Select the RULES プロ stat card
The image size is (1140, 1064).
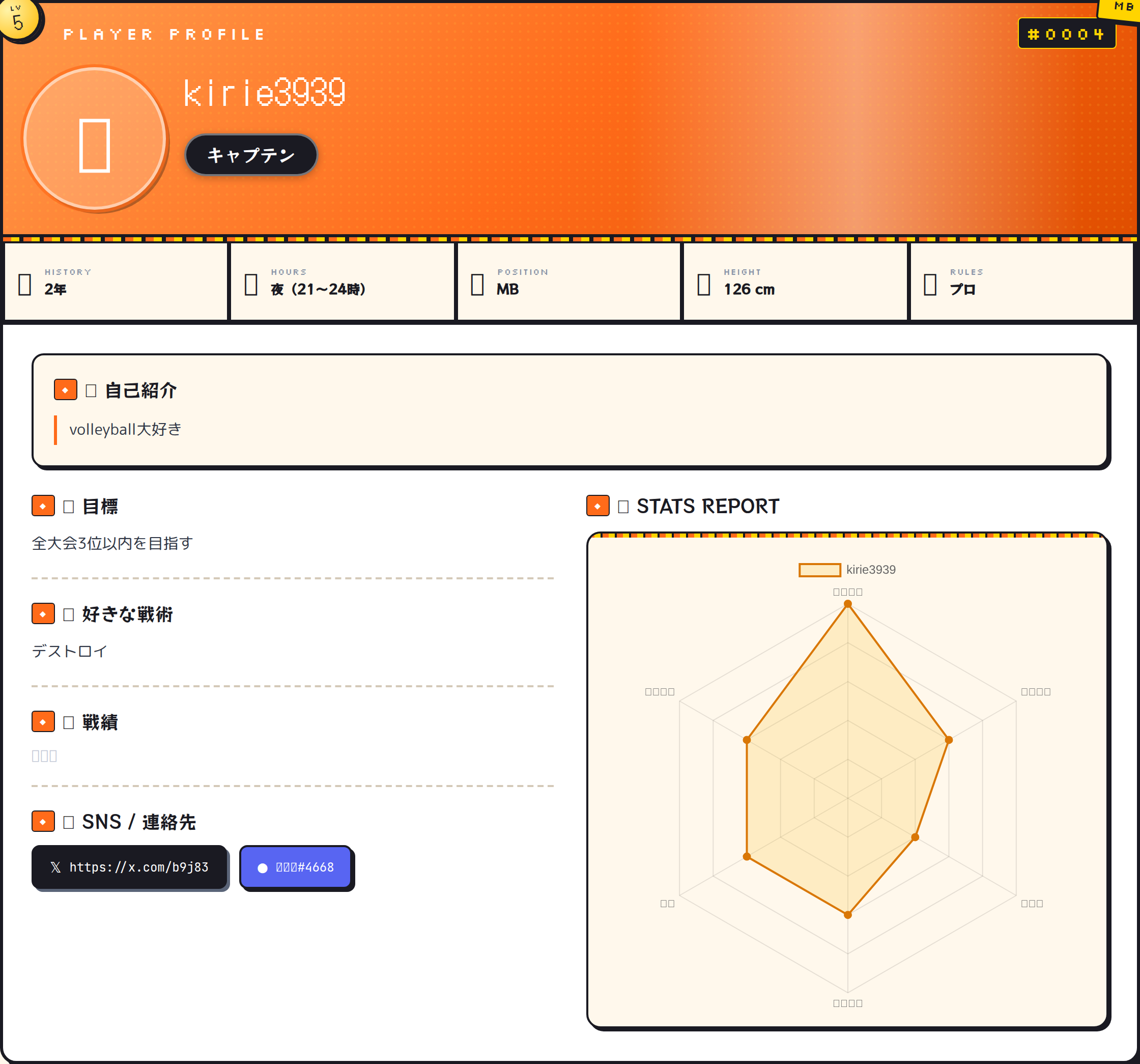pos(1021,282)
